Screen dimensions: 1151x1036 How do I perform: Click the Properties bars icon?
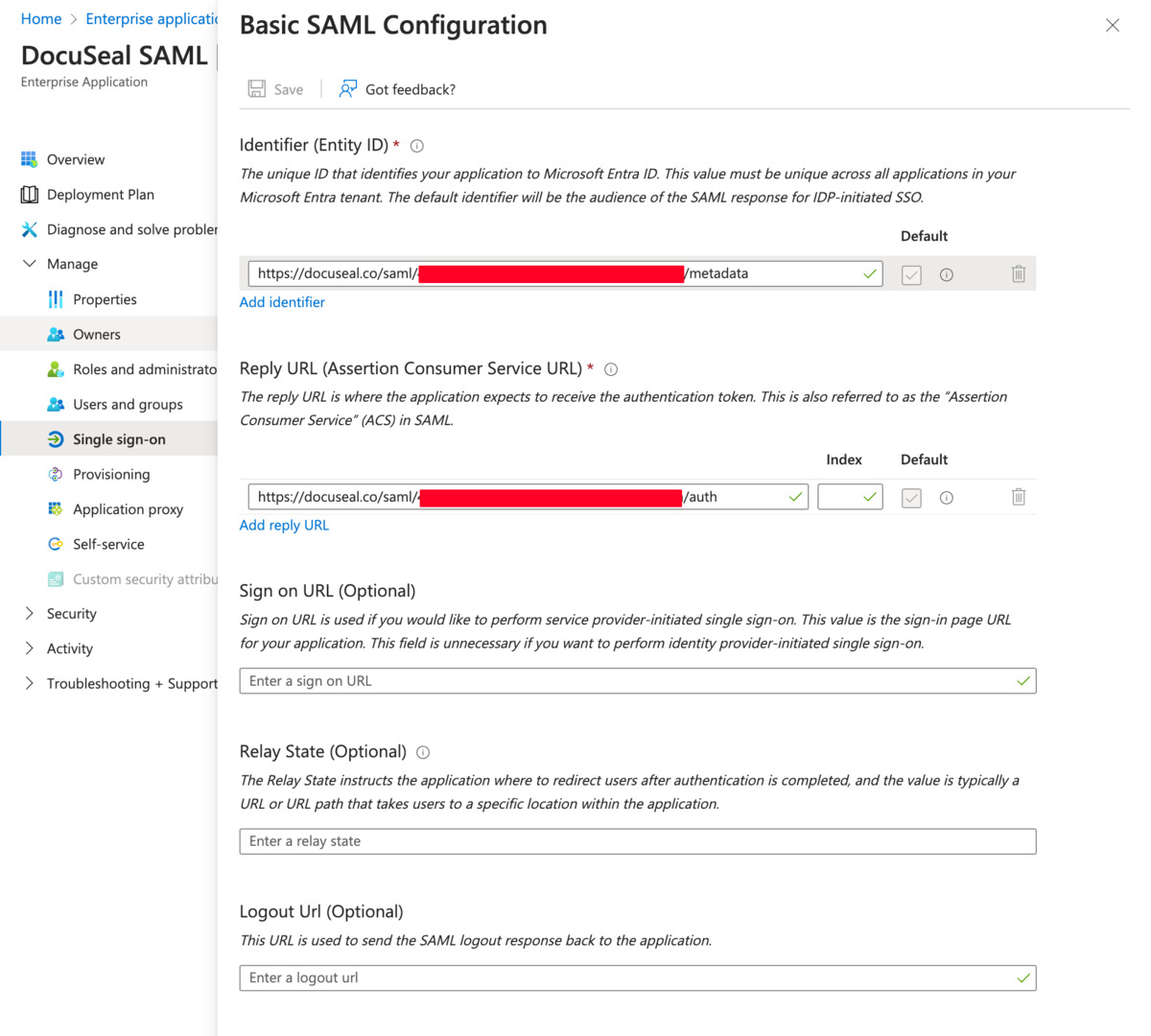pyautogui.click(x=56, y=299)
